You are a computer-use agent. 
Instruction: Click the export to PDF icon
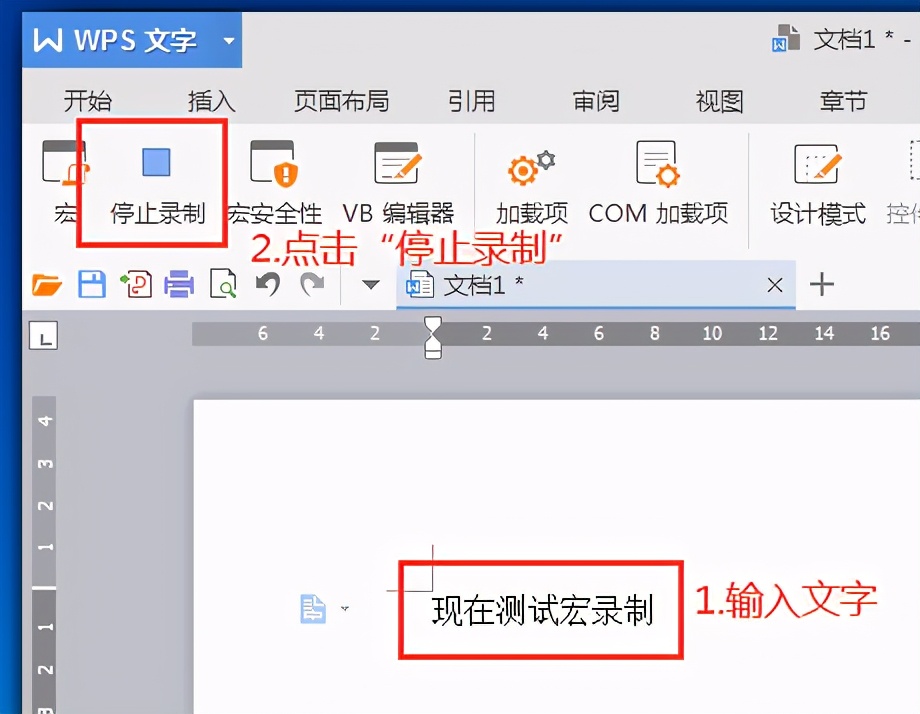click(x=136, y=285)
